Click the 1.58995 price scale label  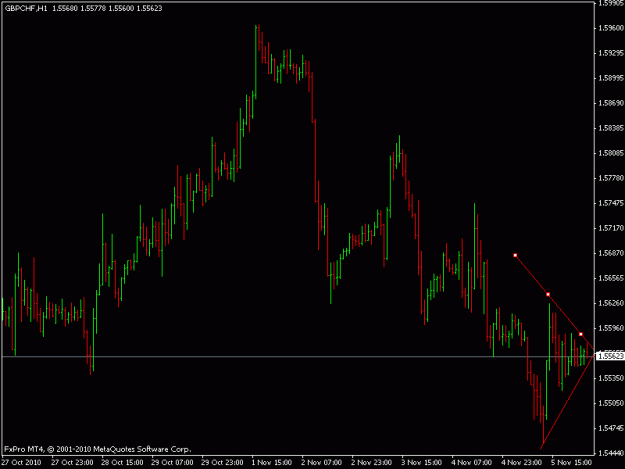click(x=611, y=78)
